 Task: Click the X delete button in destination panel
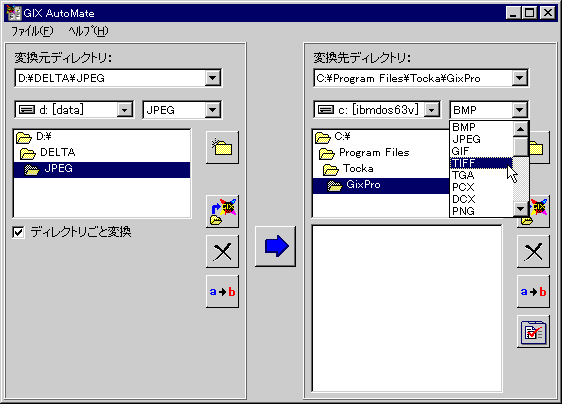(x=533, y=252)
